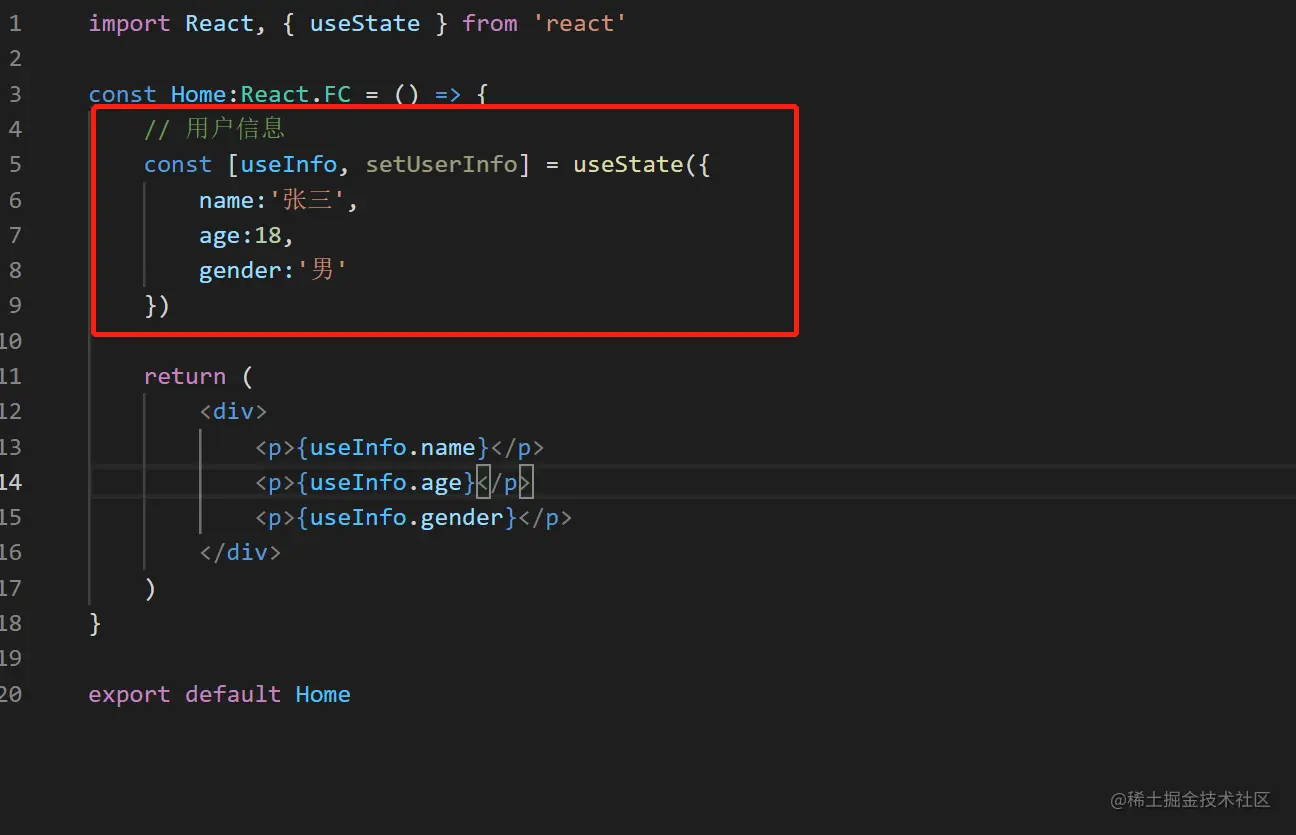The height and width of the screenshot is (835, 1296).
Task: Click useState inside the import braces
Action: 364,24
